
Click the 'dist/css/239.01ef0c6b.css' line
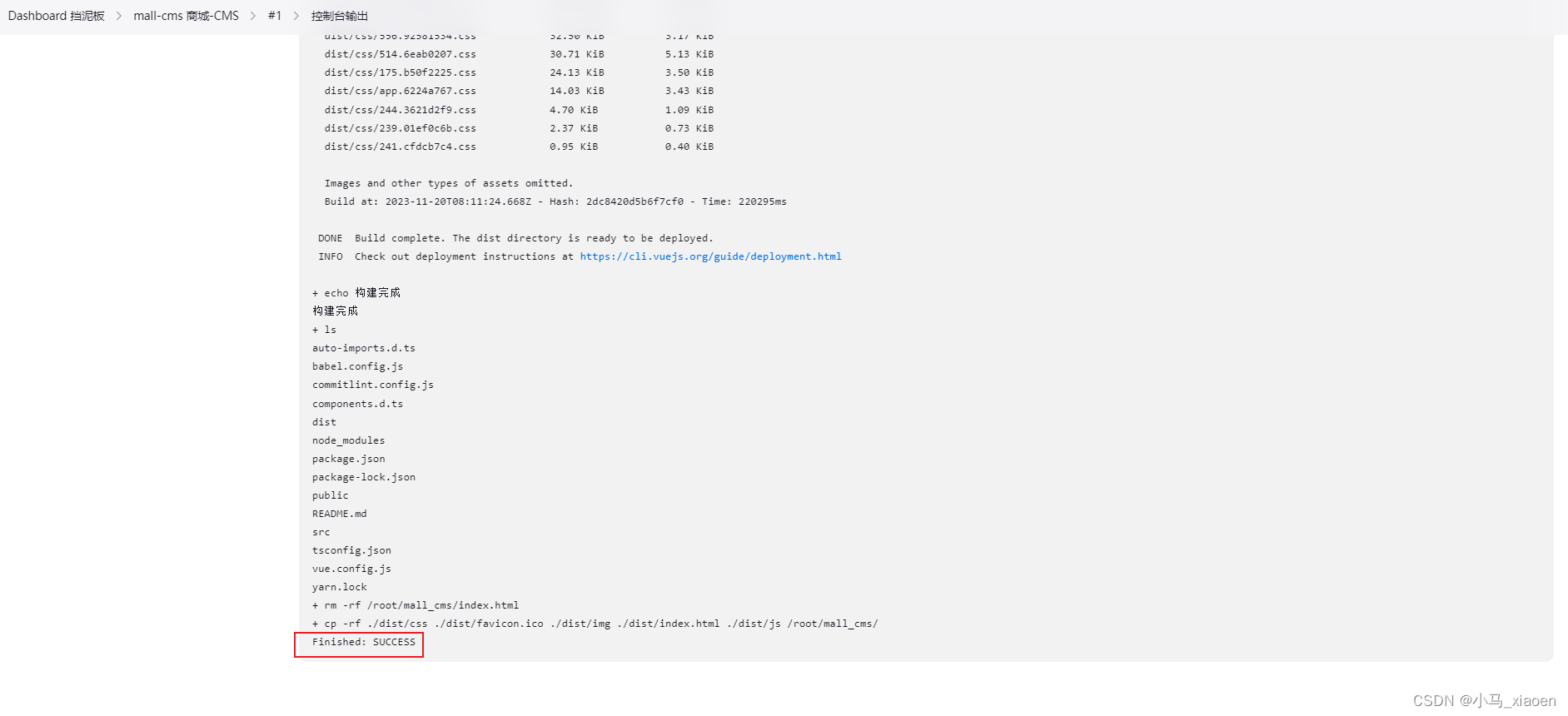(x=401, y=128)
